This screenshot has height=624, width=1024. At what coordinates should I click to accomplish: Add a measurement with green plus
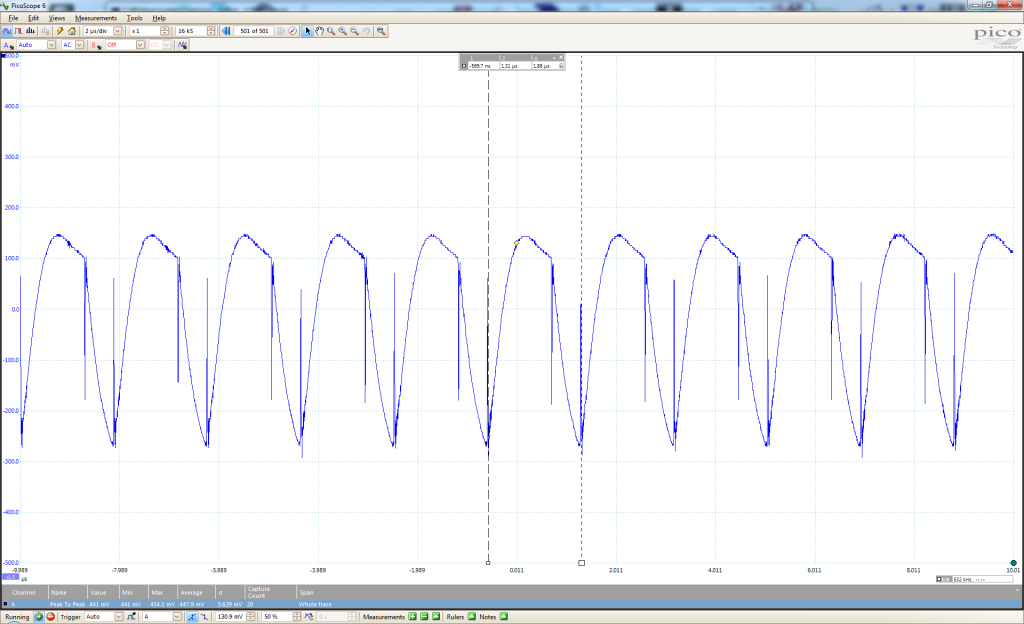(413, 617)
